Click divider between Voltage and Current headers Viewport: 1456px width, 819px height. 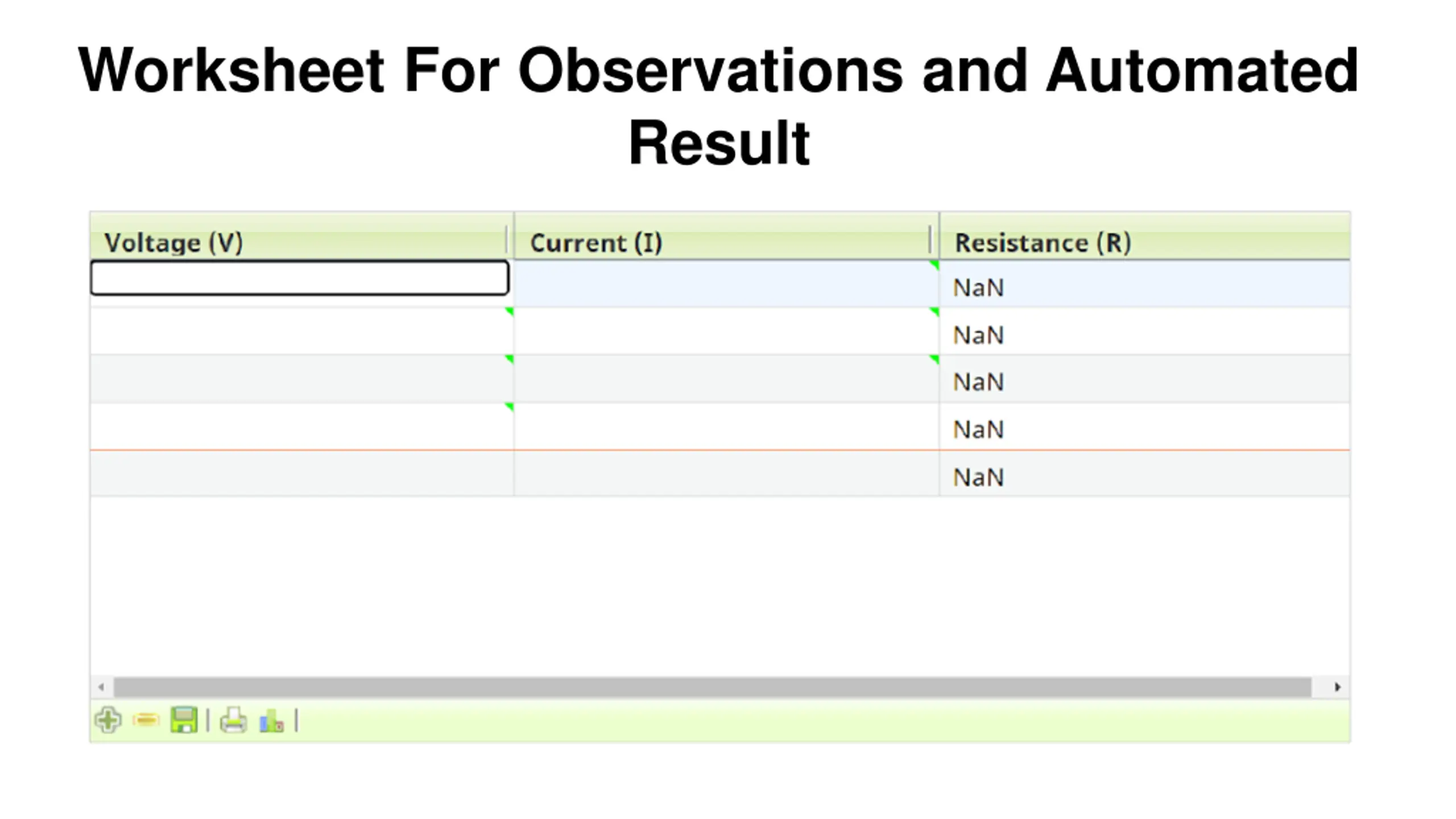(506, 239)
